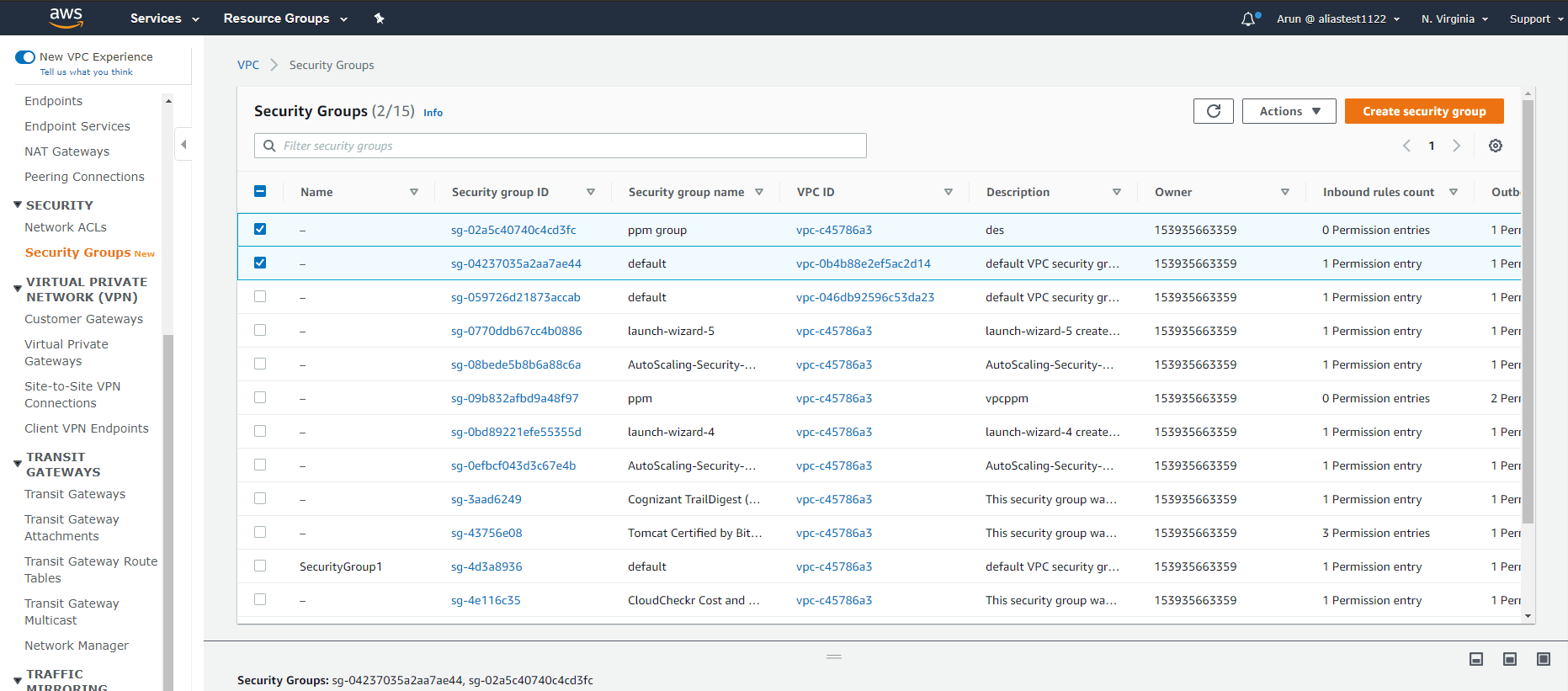This screenshot has width=1568, height=691.
Task: Uncheck the ppm group row checkbox
Action: pos(260,229)
